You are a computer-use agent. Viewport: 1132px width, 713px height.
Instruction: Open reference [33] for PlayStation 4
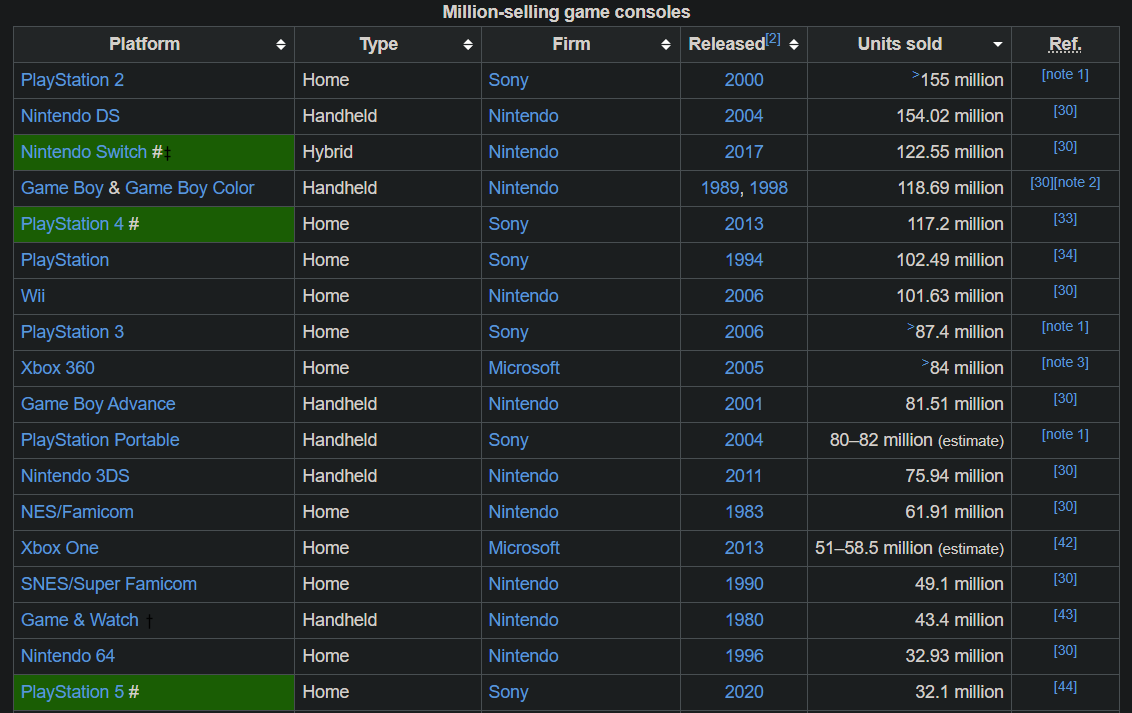coord(1065,219)
